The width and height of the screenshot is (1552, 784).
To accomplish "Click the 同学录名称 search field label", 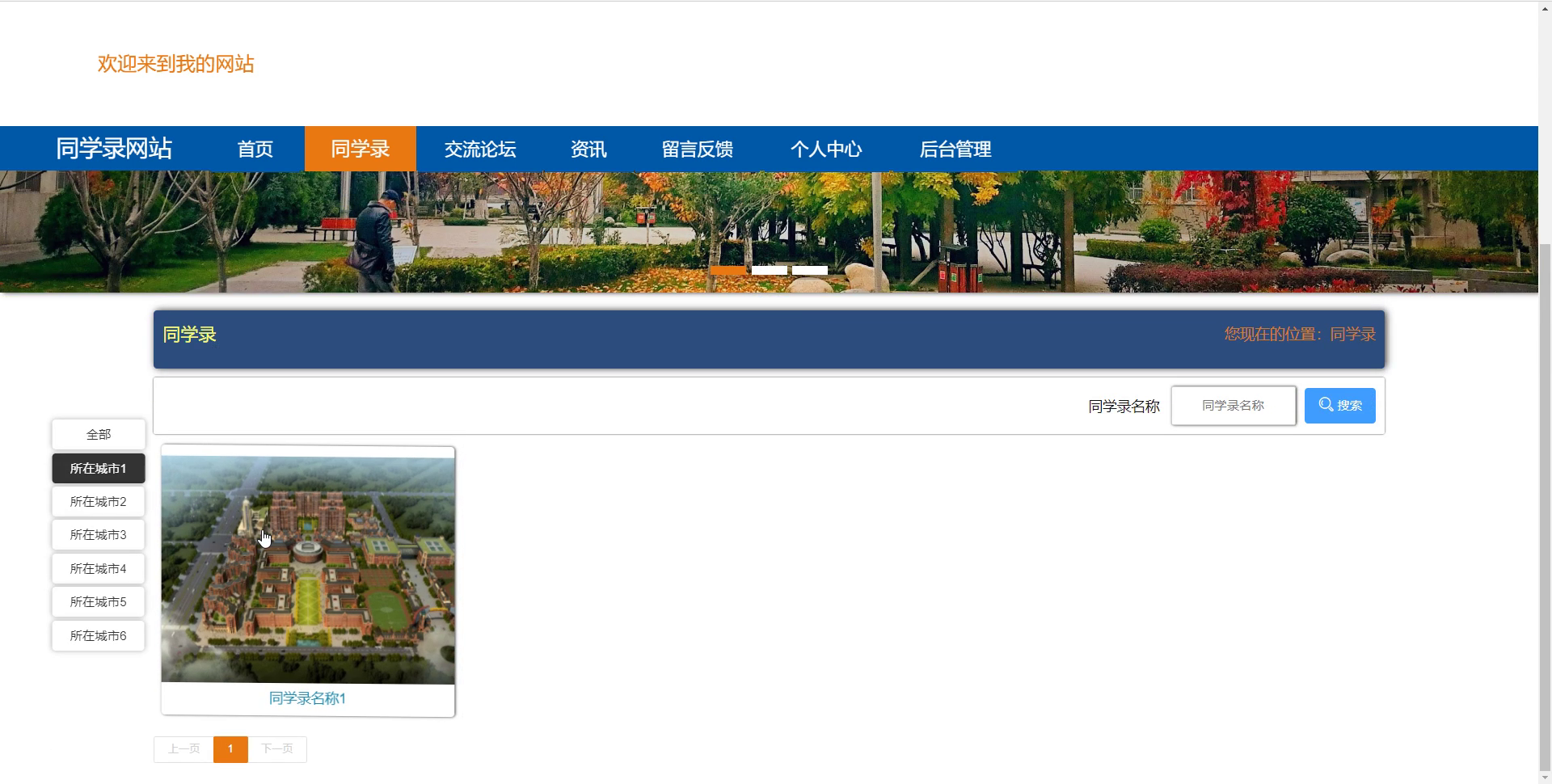I will (x=1124, y=407).
